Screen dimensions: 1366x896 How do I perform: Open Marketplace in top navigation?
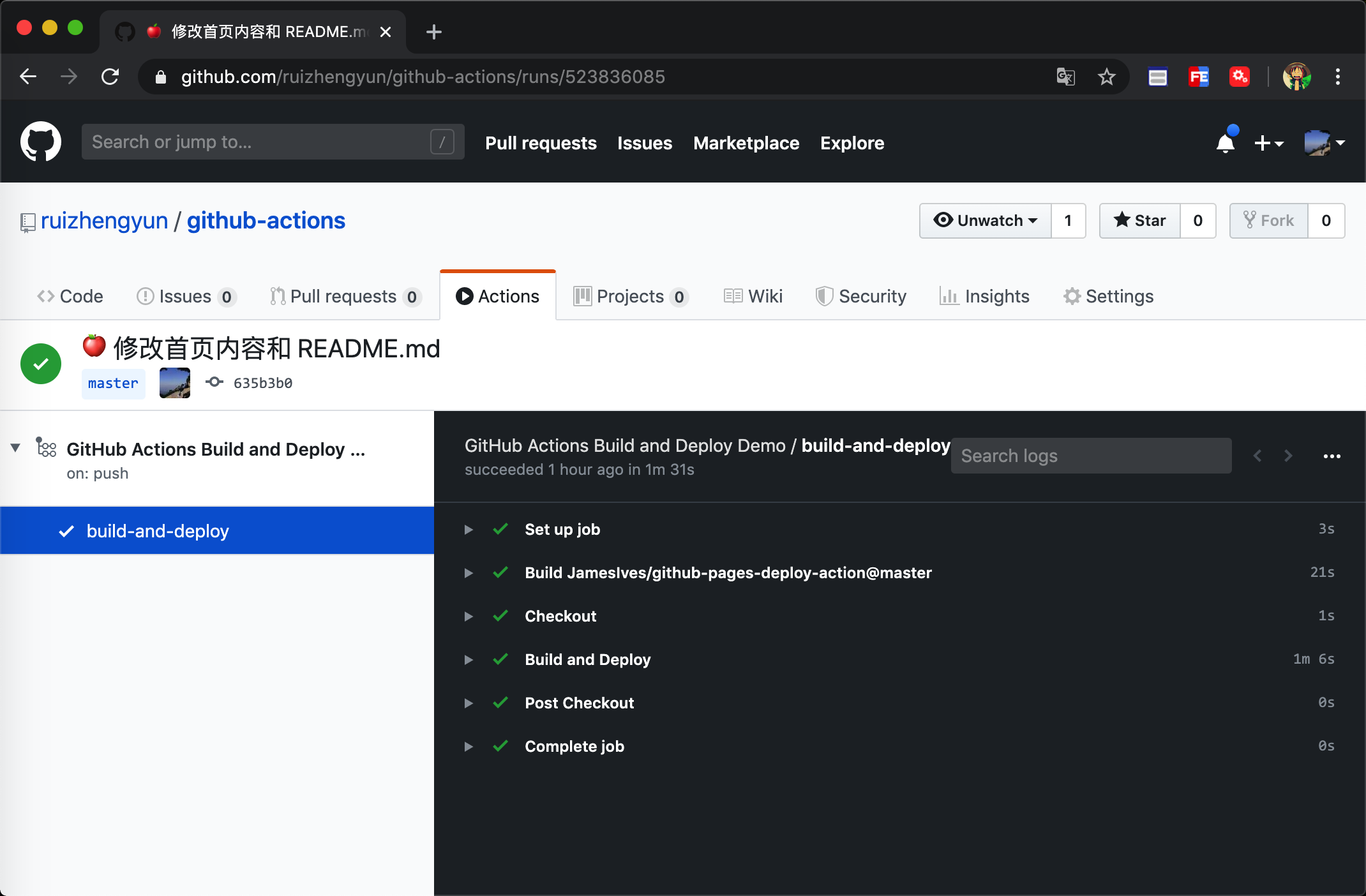point(746,143)
